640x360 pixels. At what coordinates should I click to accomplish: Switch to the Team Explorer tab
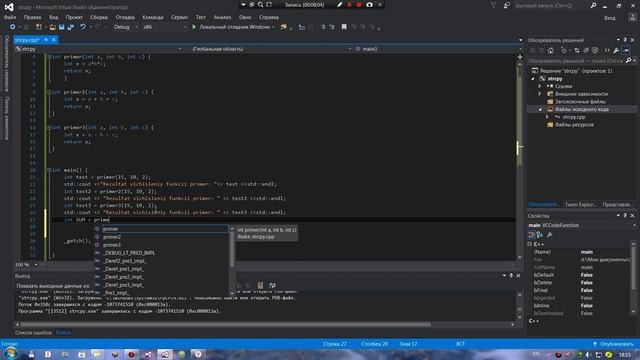580,204
